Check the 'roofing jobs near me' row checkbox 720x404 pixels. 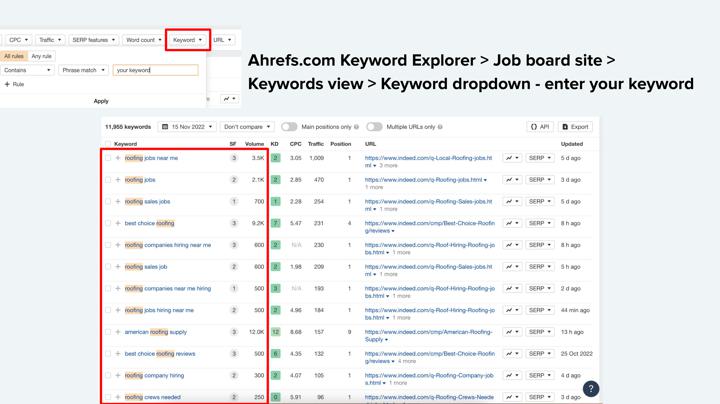(x=108, y=158)
